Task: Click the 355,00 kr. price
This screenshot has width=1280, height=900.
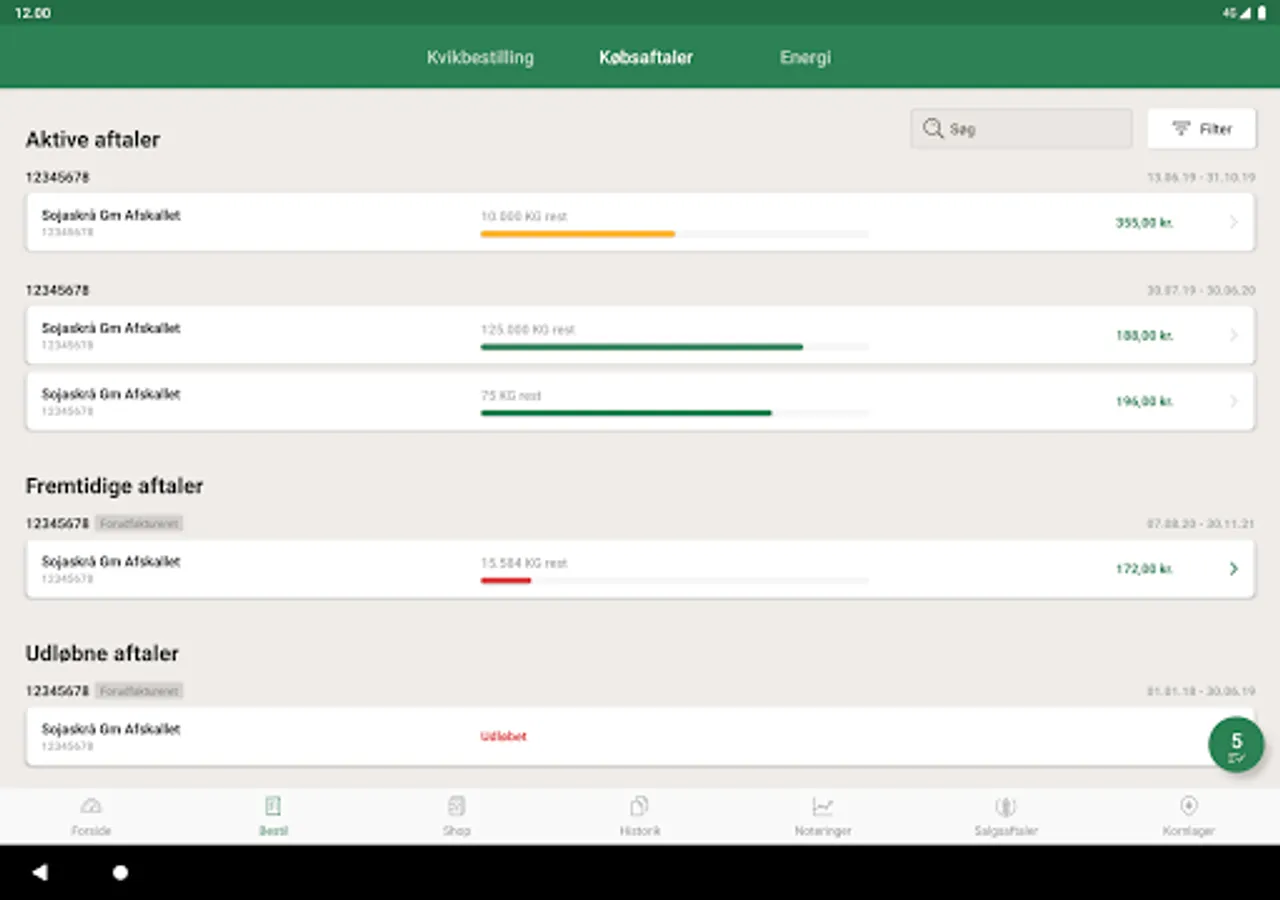Action: point(1145,223)
